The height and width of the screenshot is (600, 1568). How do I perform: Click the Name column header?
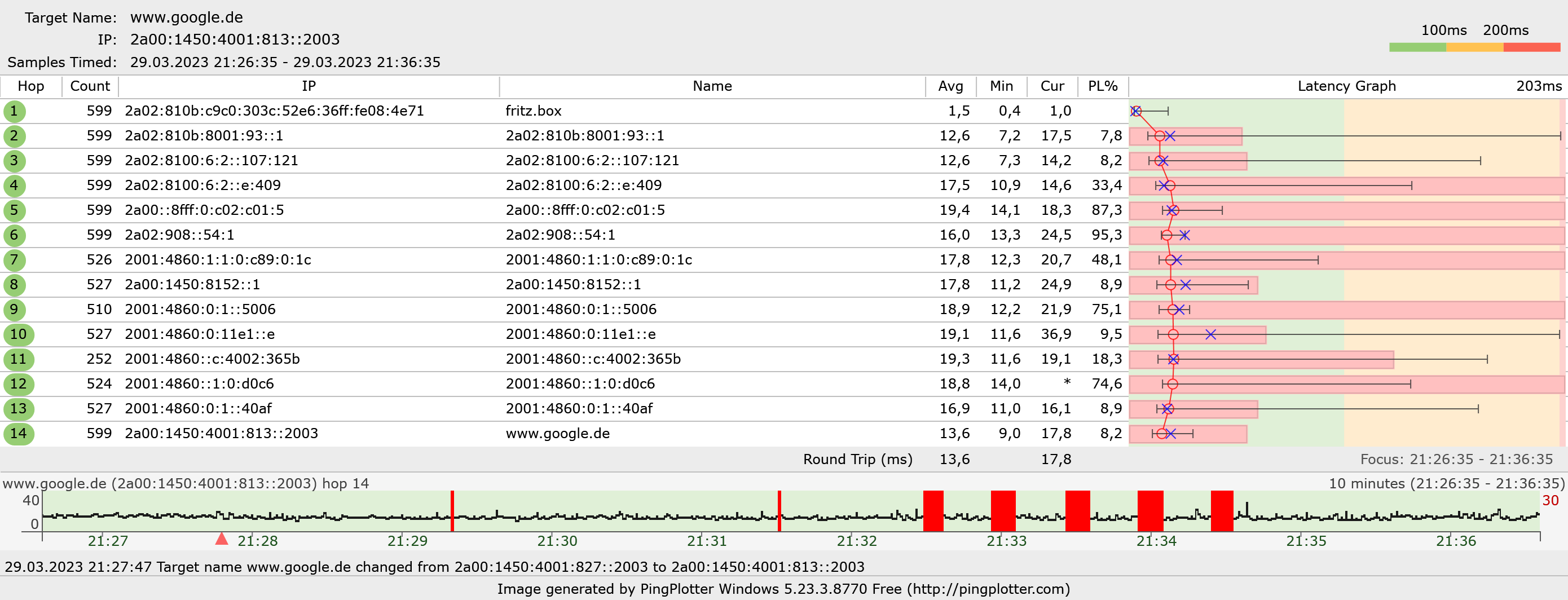pos(712,86)
